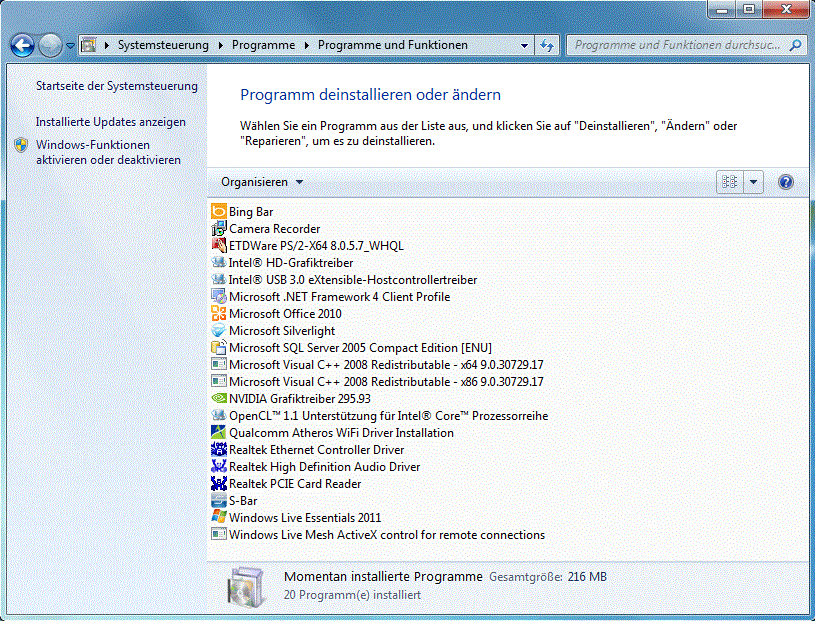Image resolution: width=815 pixels, height=621 pixels.
Task: Expand the arrow before Systemsteuerung breadcrumb
Action: 107,46
